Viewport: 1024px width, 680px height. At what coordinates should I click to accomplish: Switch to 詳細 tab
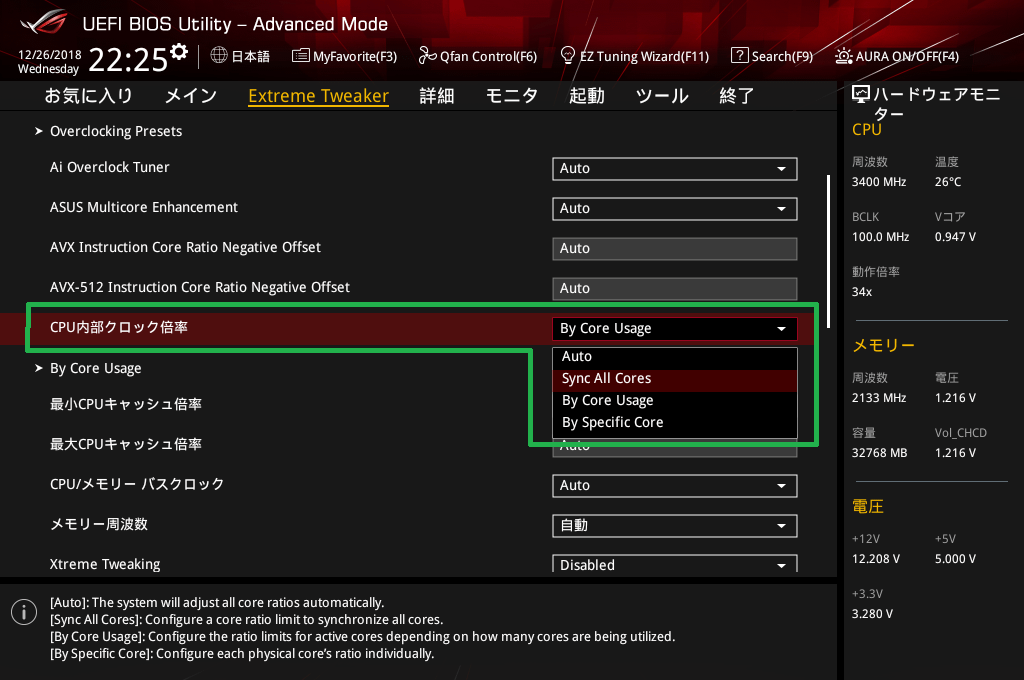click(436, 96)
